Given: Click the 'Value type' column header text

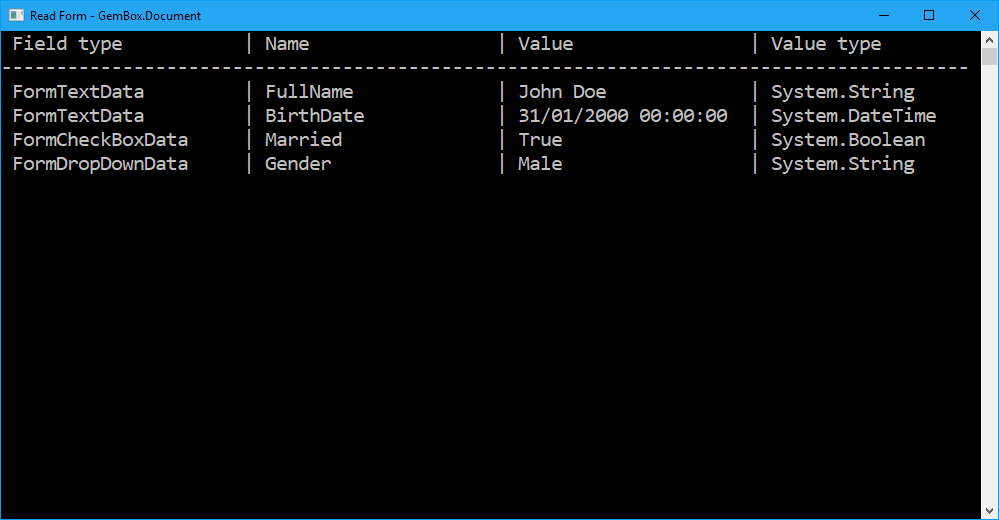Looking at the screenshot, I should pos(826,44).
